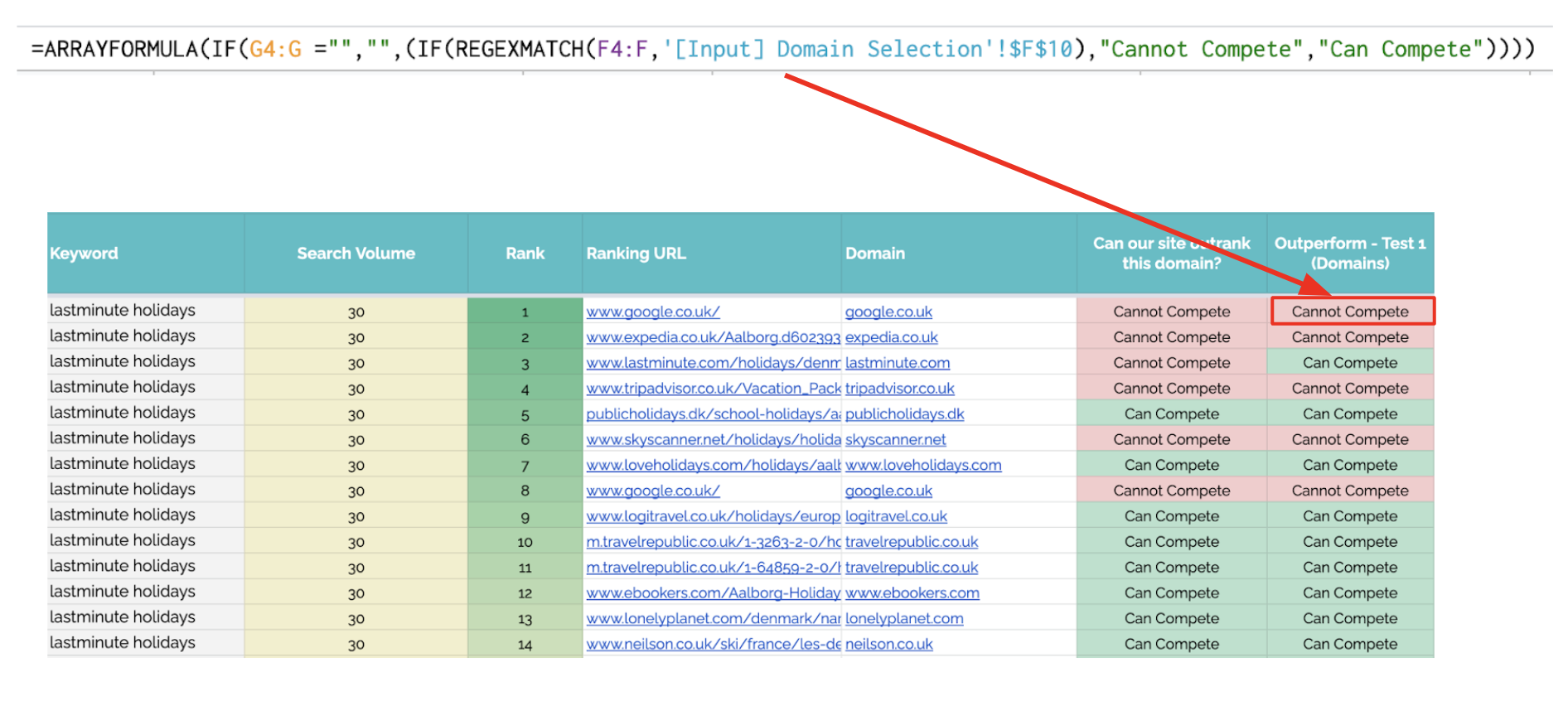Select the Domain column header
This screenshot has width=1568, height=706.
[874, 254]
